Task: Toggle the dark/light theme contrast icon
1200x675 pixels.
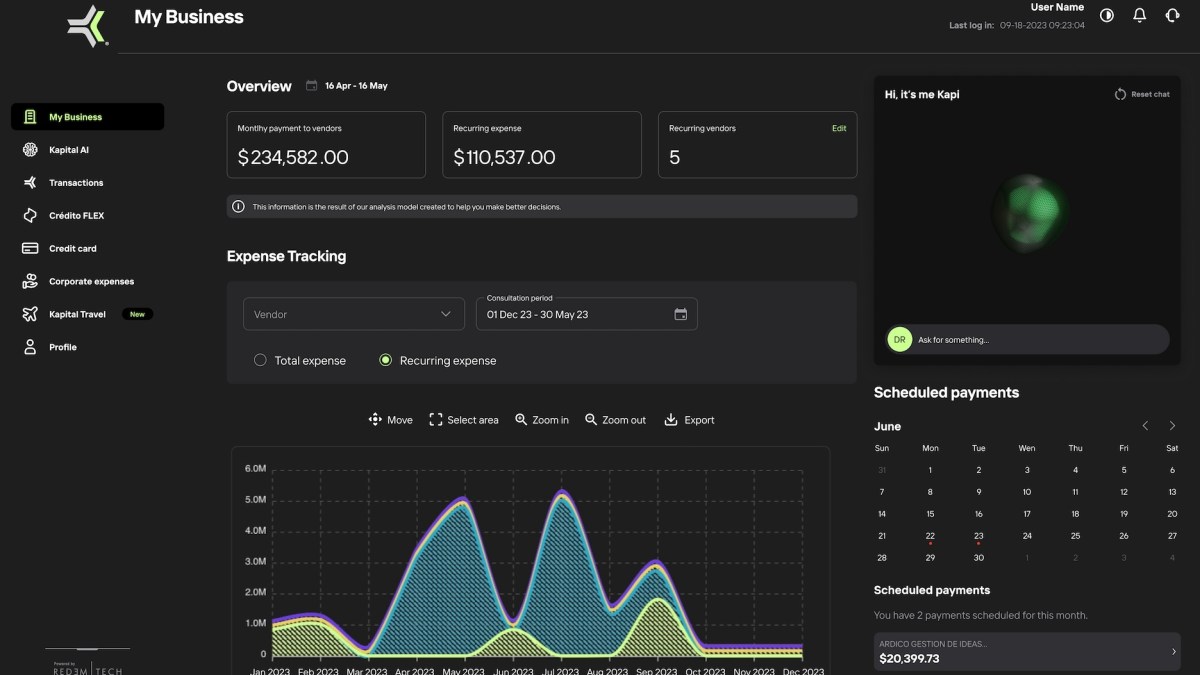Action: pyautogui.click(x=1107, y=16)
